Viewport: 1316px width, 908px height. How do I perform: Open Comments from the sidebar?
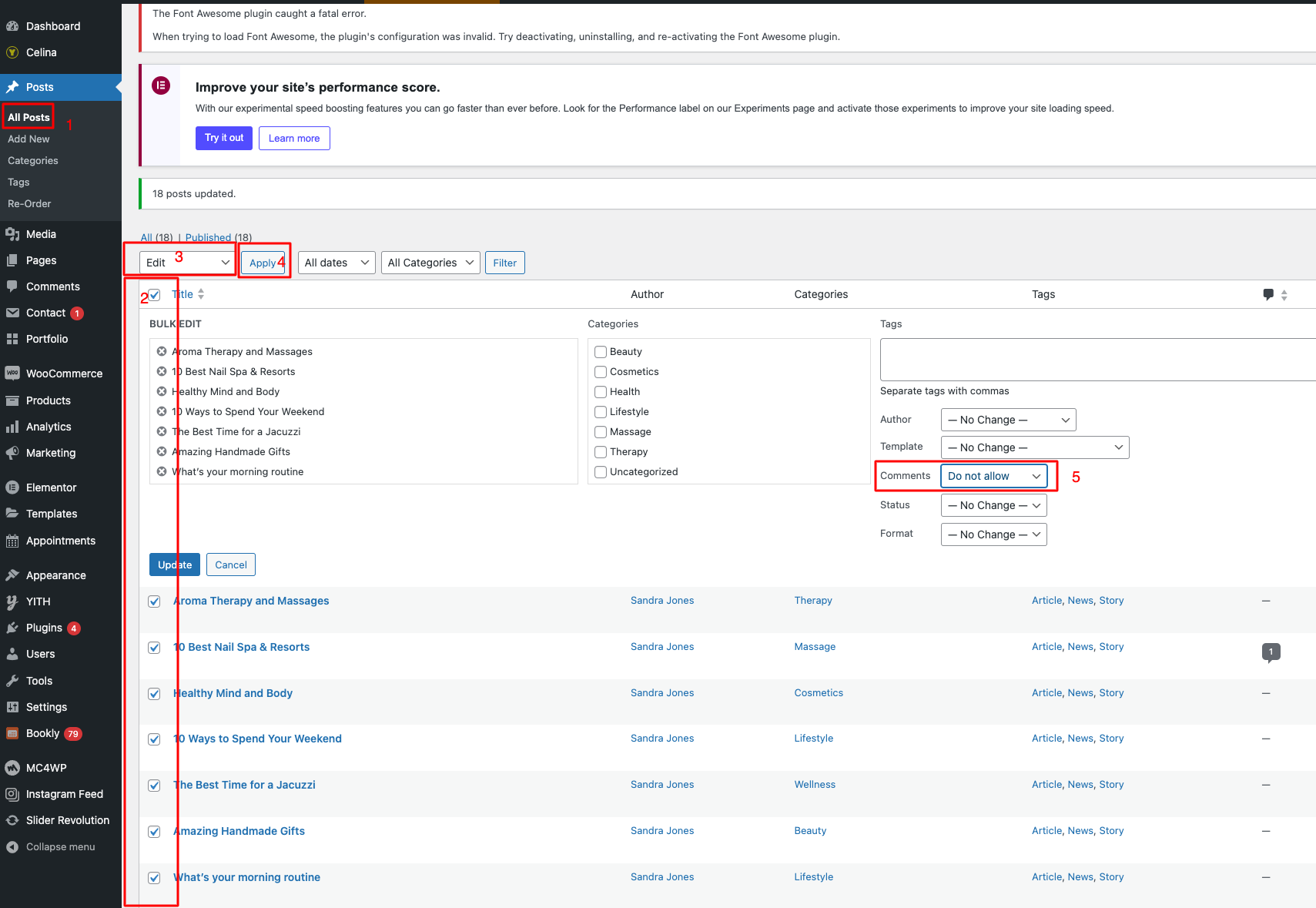coord(52,286)
